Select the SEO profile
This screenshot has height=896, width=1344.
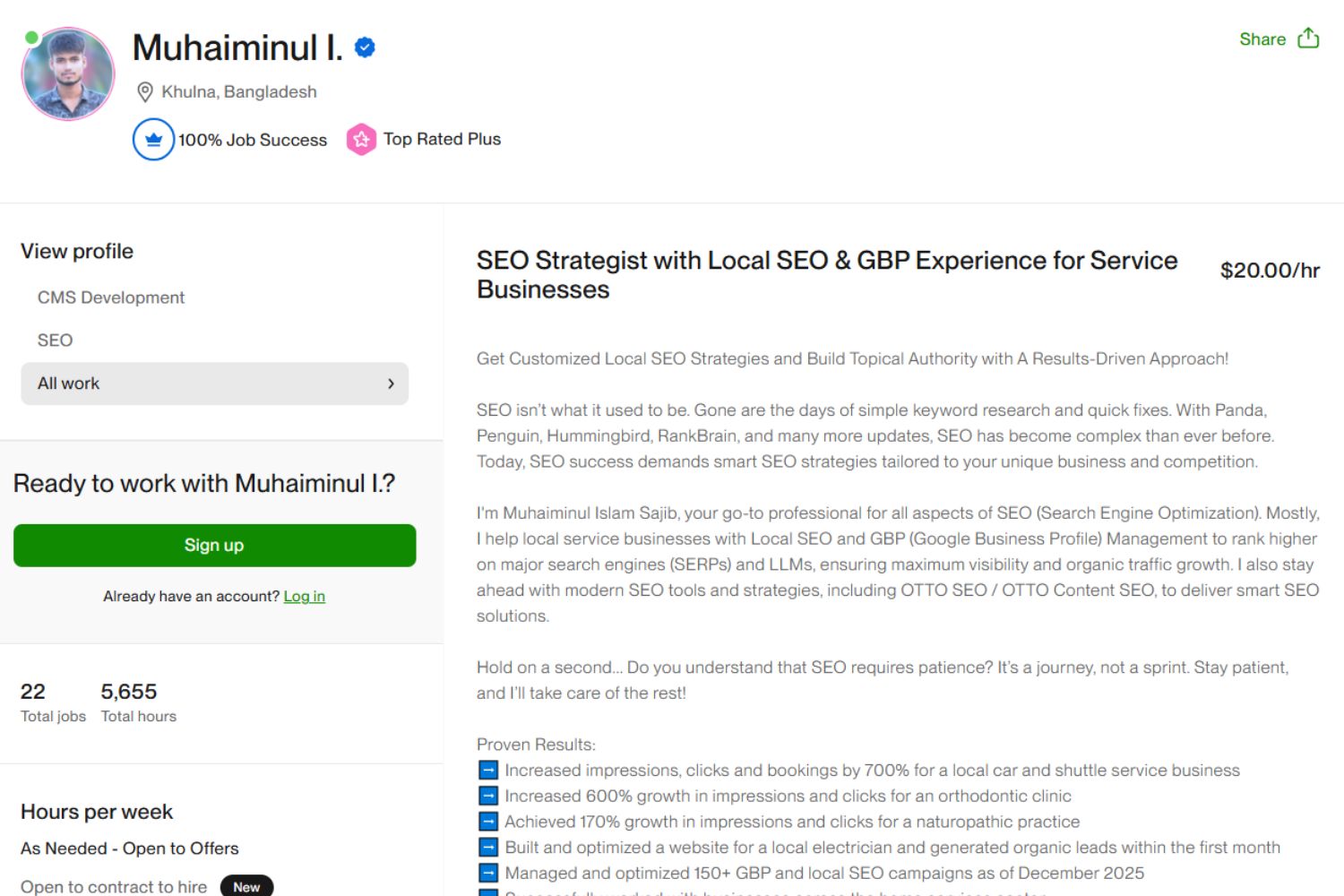56,340
